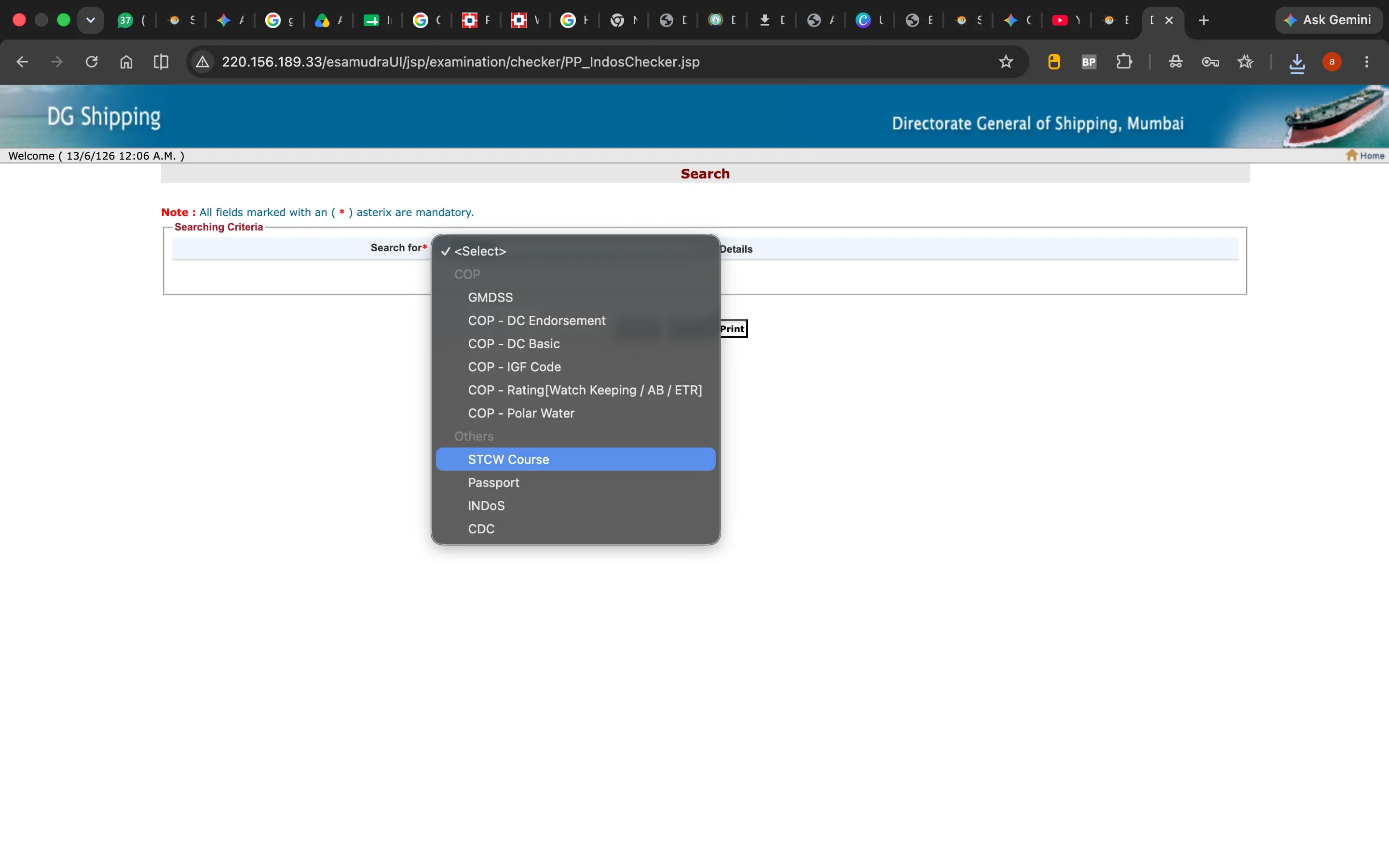
Task: Open the password key icon
Action: [x=1211, y=61]
